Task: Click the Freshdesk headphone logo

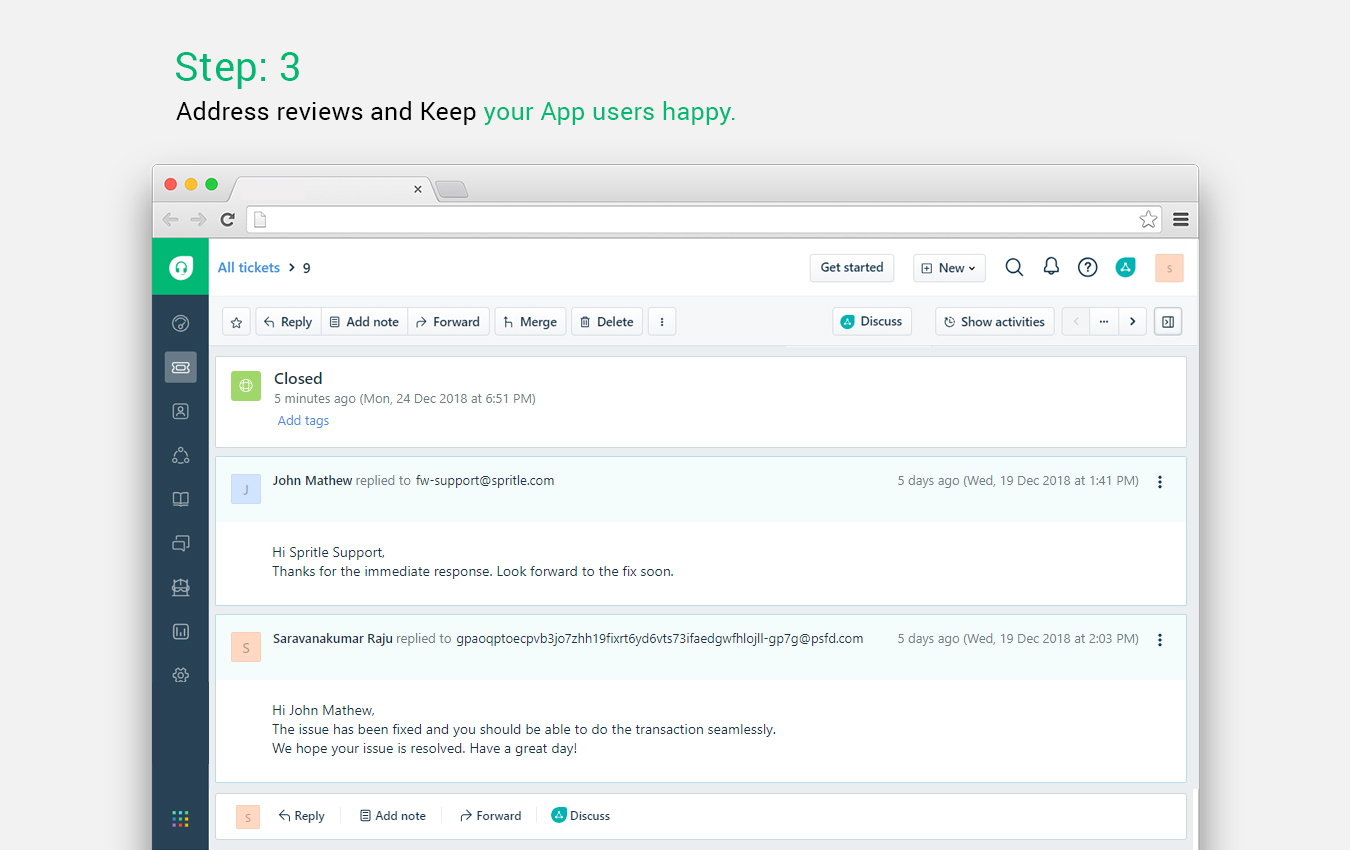Action: click(x=181, y=267)
